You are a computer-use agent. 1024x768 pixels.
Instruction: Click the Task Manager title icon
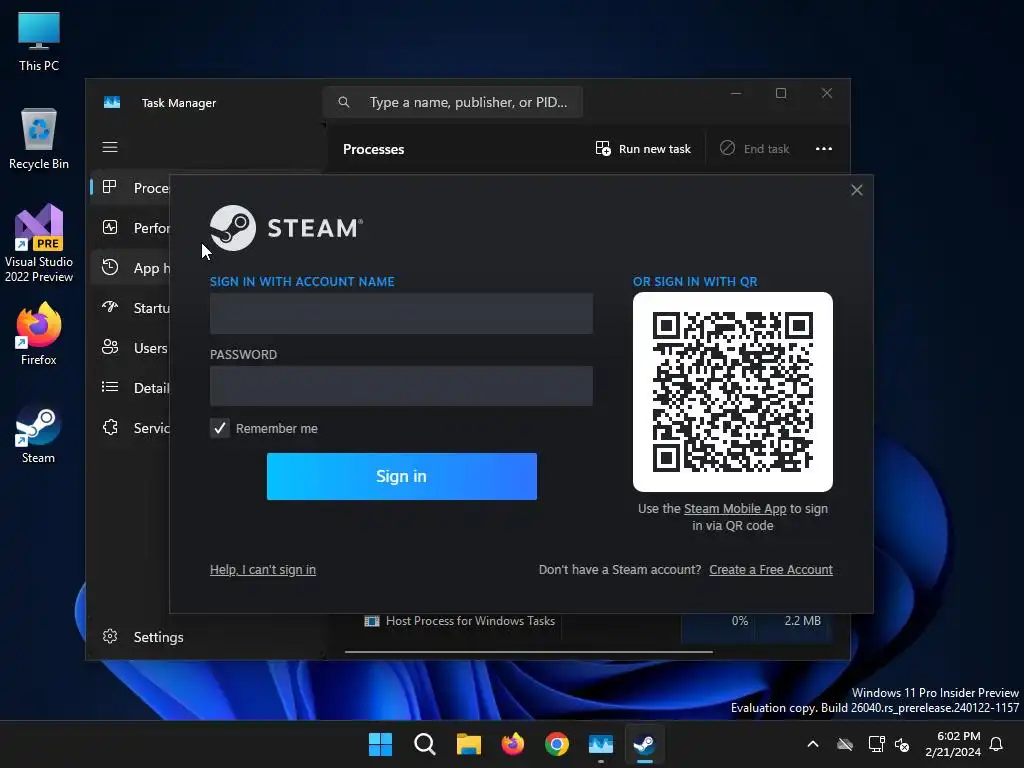(x=112, y=103)
